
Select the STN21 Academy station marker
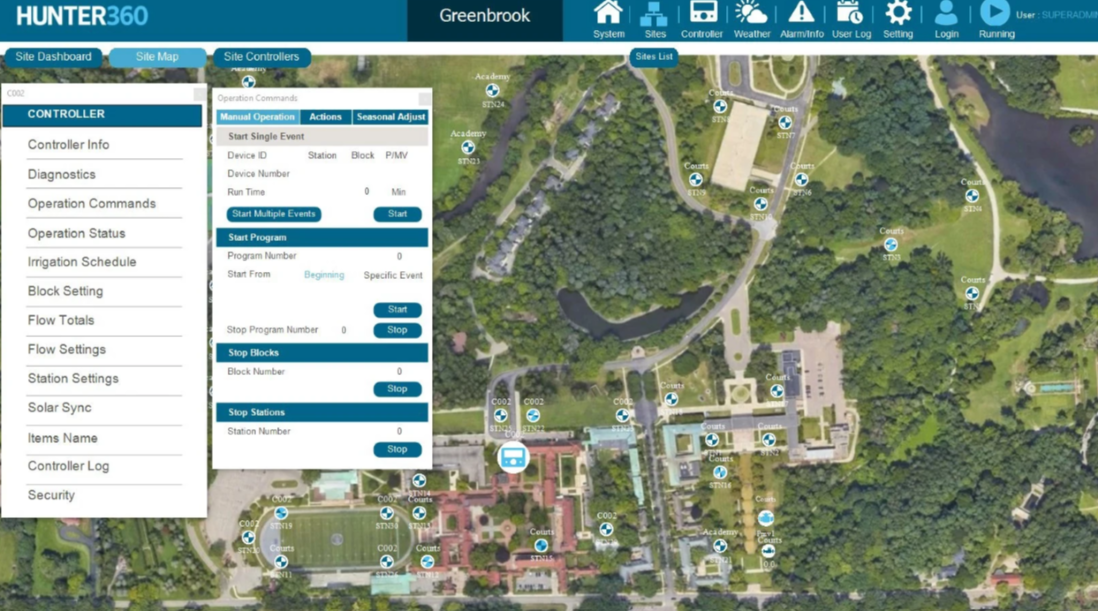point(720,546)
